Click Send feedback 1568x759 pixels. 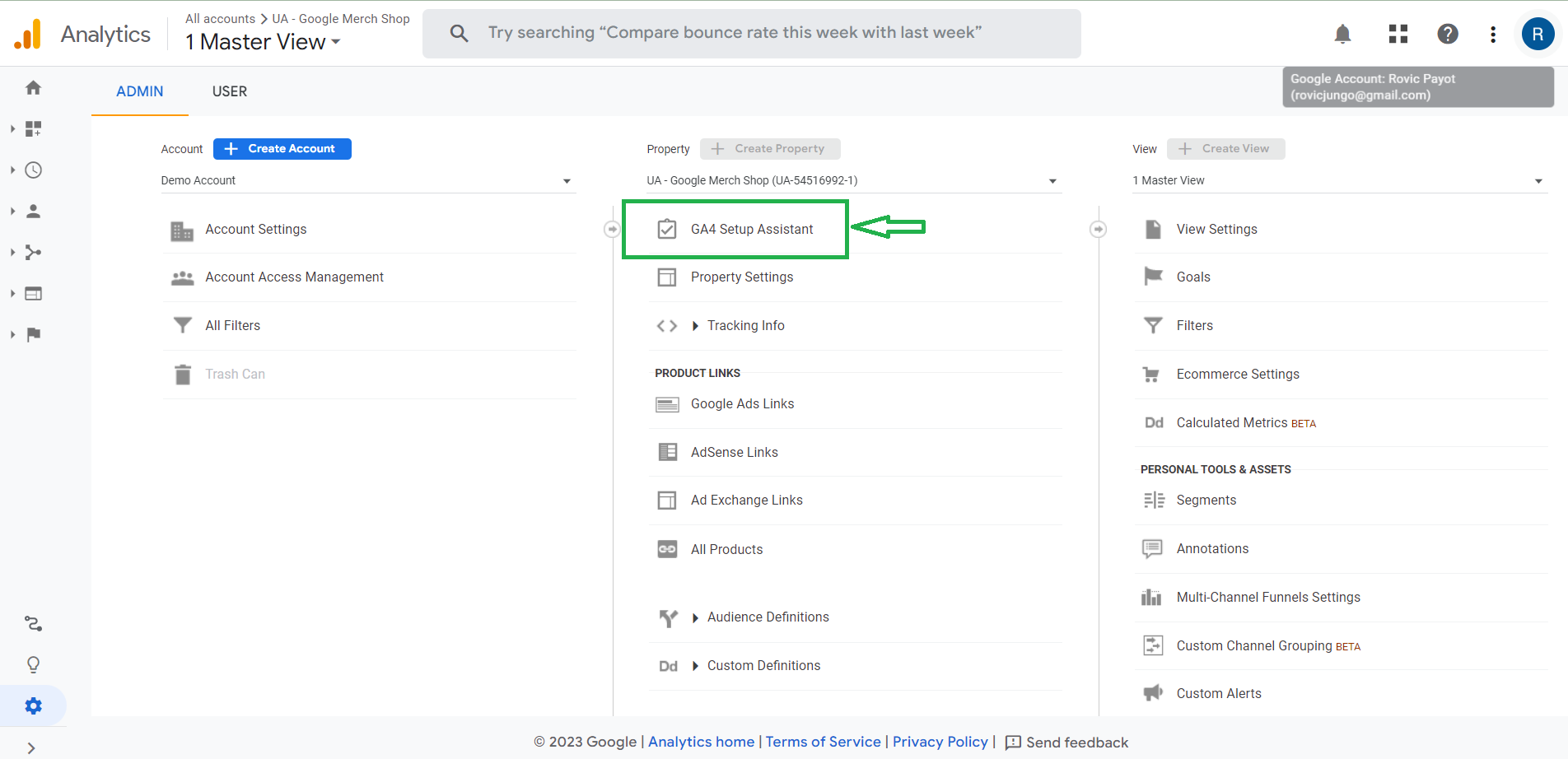pos(1066,743)
